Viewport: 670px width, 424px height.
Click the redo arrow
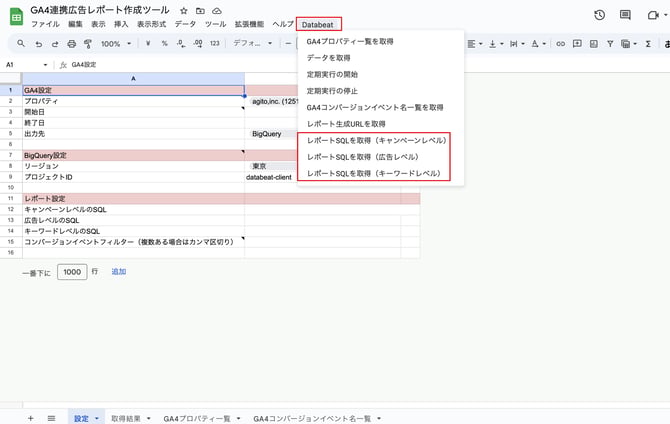55,44
